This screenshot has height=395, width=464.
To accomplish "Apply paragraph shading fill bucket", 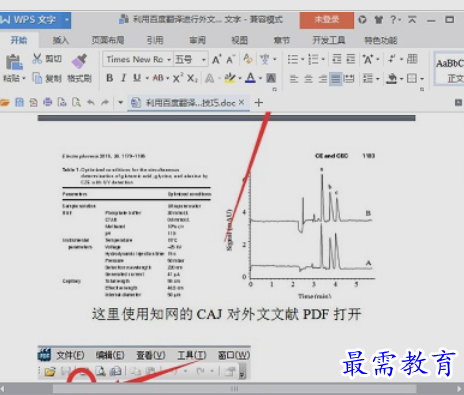I will click(392, 79).
